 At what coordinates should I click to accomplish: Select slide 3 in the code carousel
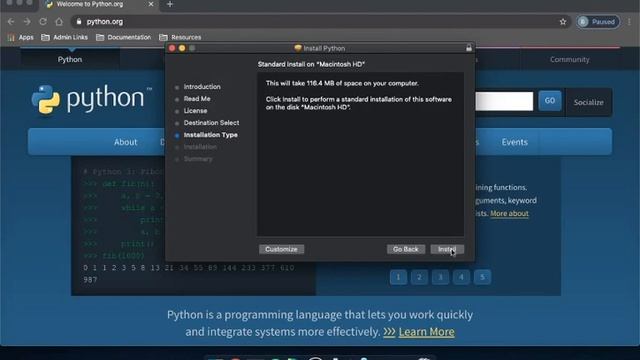tap(440, 277)
